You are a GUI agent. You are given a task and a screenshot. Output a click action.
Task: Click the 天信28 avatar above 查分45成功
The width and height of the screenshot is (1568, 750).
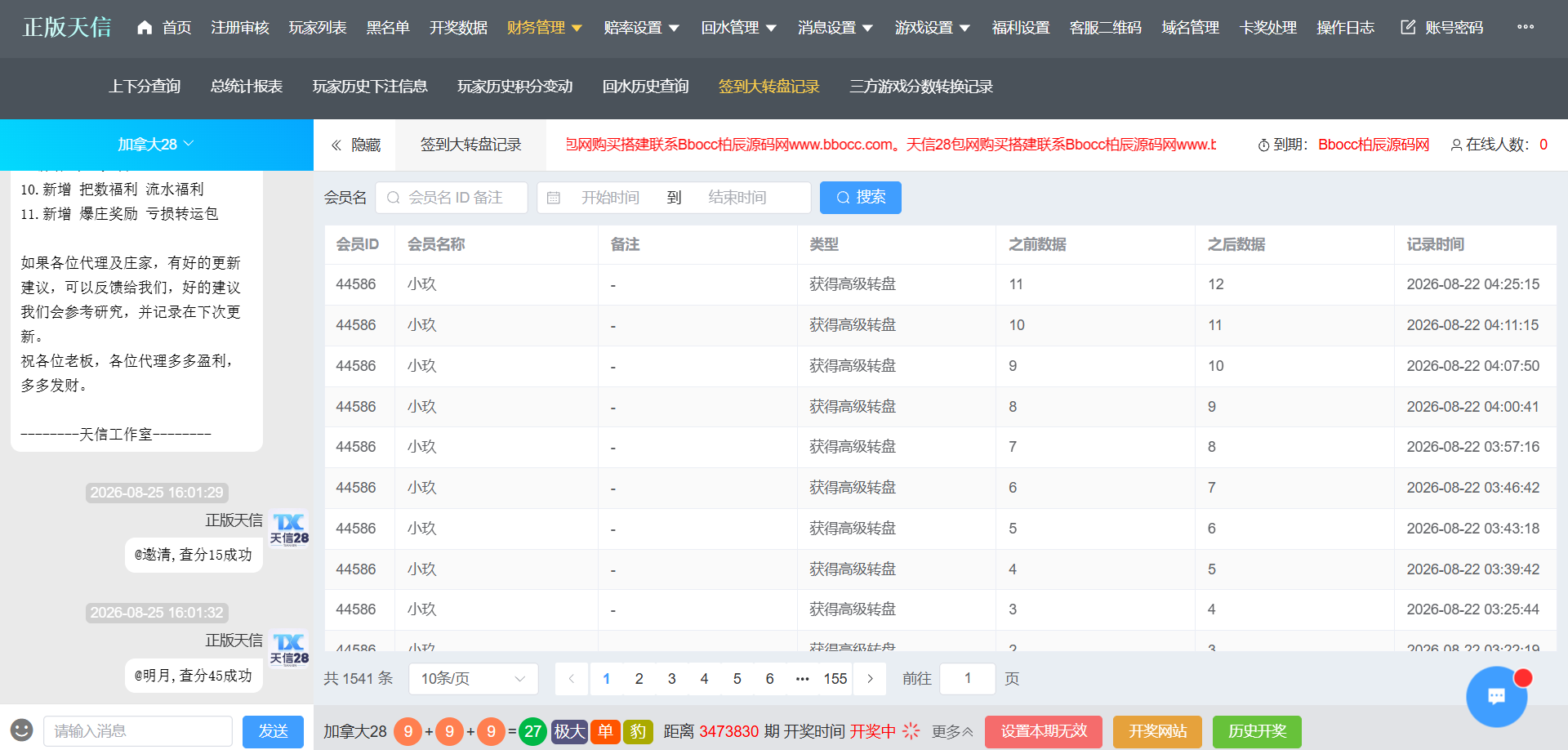pyautogui.click(x=289, y=649)
